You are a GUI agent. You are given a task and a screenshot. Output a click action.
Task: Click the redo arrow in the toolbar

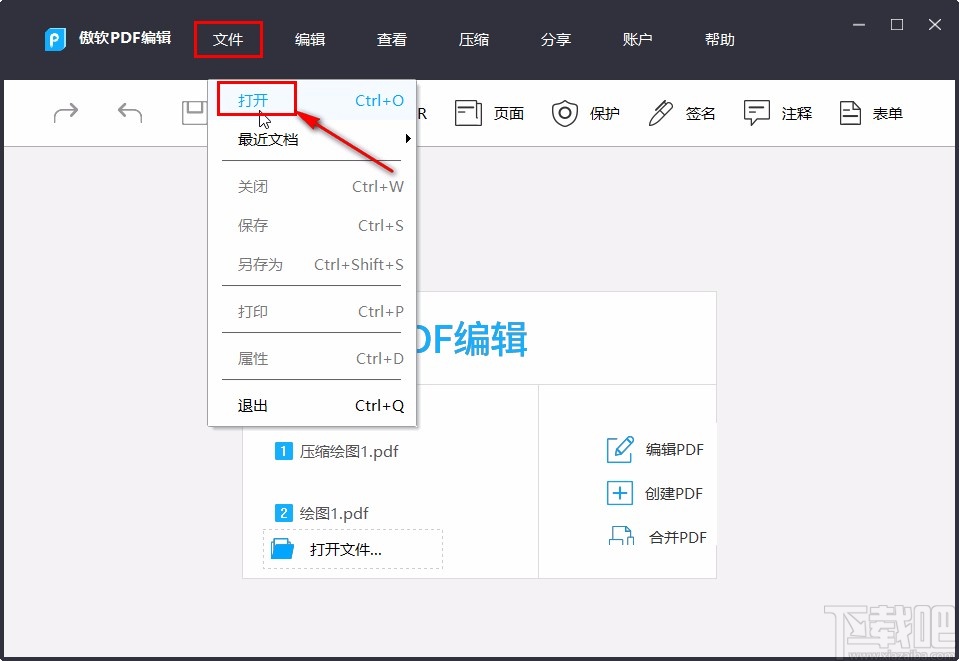pyautogui.click(x=64, y=113)
